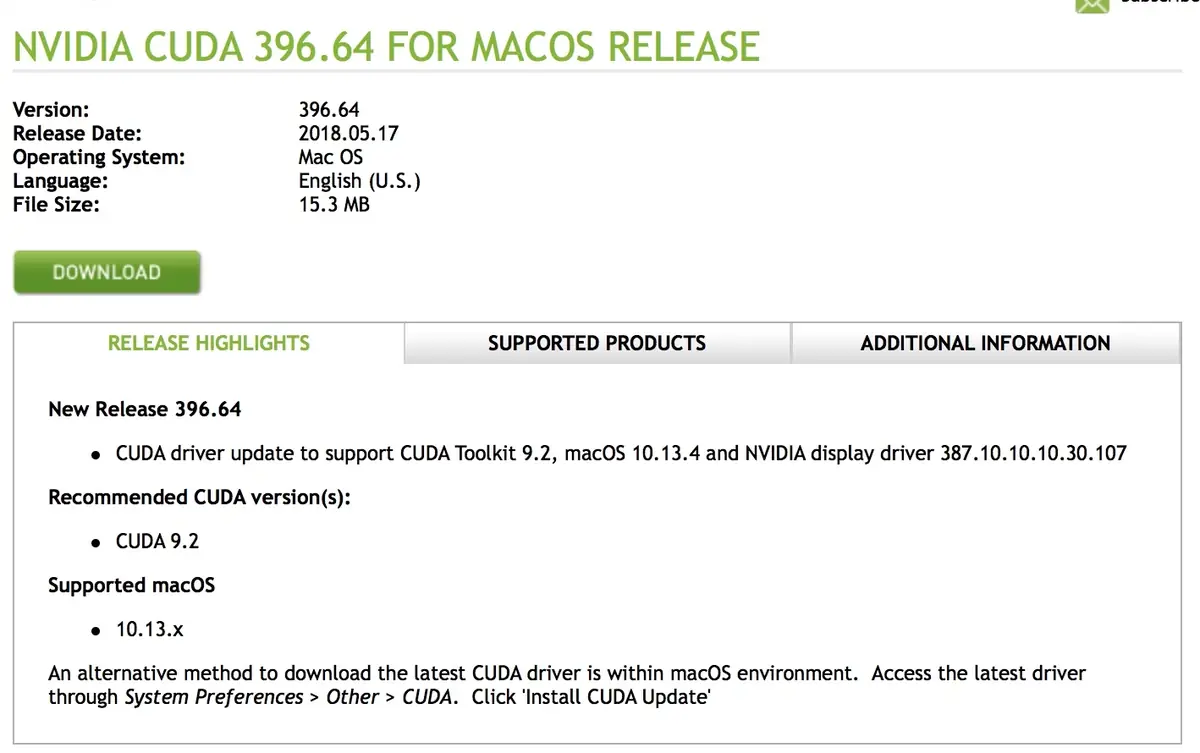Click the NVIDIA CUDA 396.64 page heading
Image resolution: width=1200 pixels, height=753 pixels.
tap(386, 47)
